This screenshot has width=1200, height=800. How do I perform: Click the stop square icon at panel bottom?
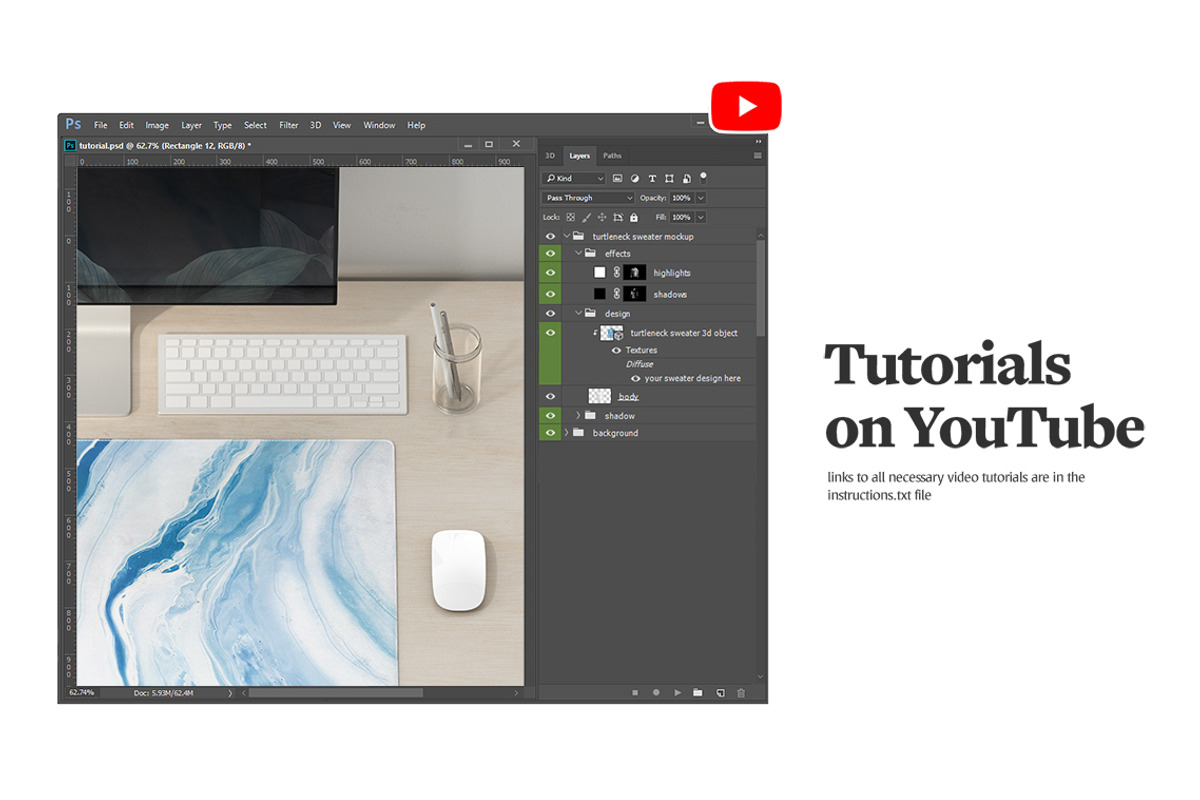[635, 692]
